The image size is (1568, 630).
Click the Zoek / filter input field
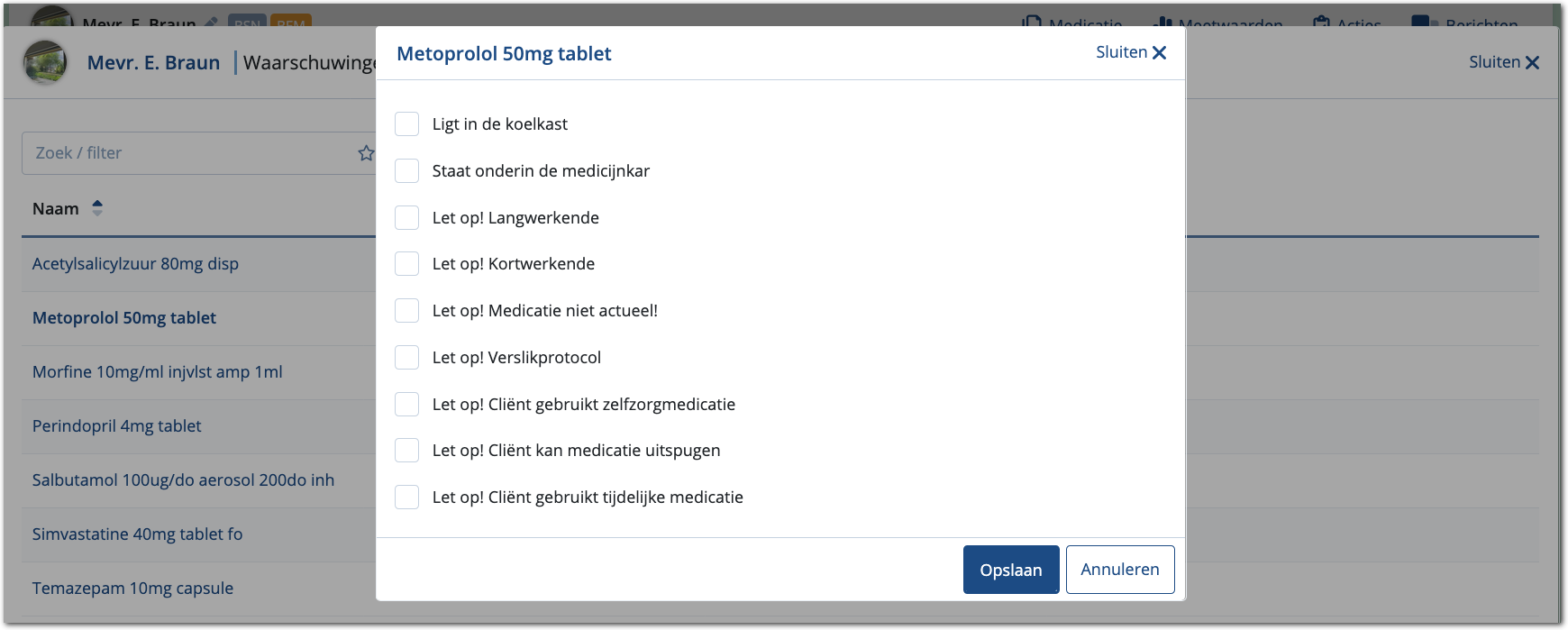189,153
